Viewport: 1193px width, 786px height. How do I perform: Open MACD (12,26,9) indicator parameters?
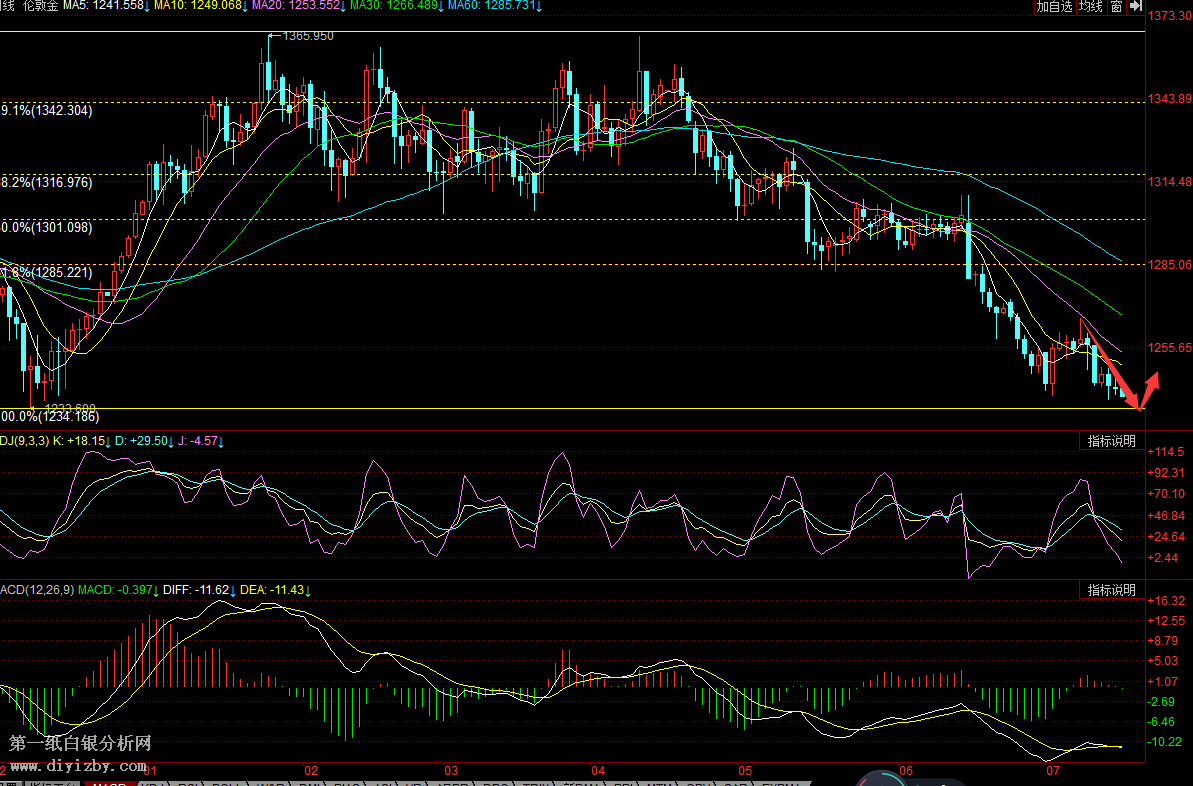tap(36, 590)
